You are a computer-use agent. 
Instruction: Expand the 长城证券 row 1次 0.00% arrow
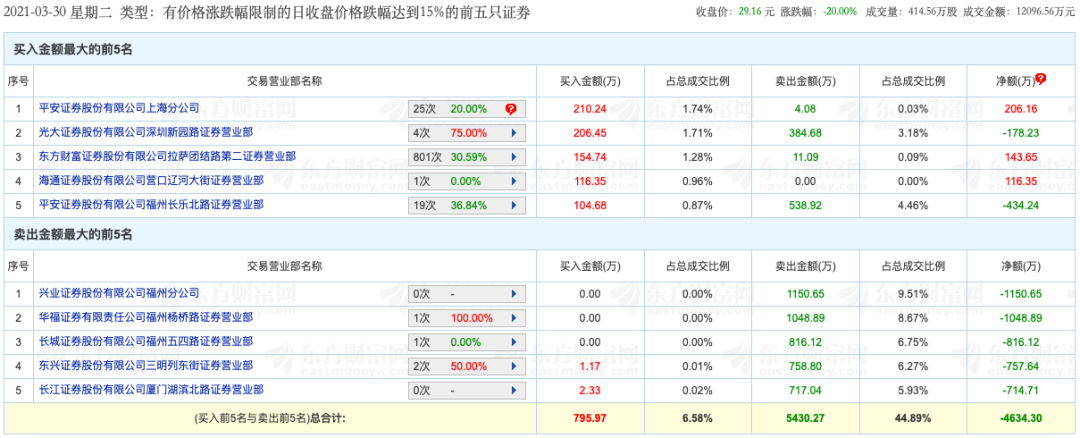tap(513, 342)
